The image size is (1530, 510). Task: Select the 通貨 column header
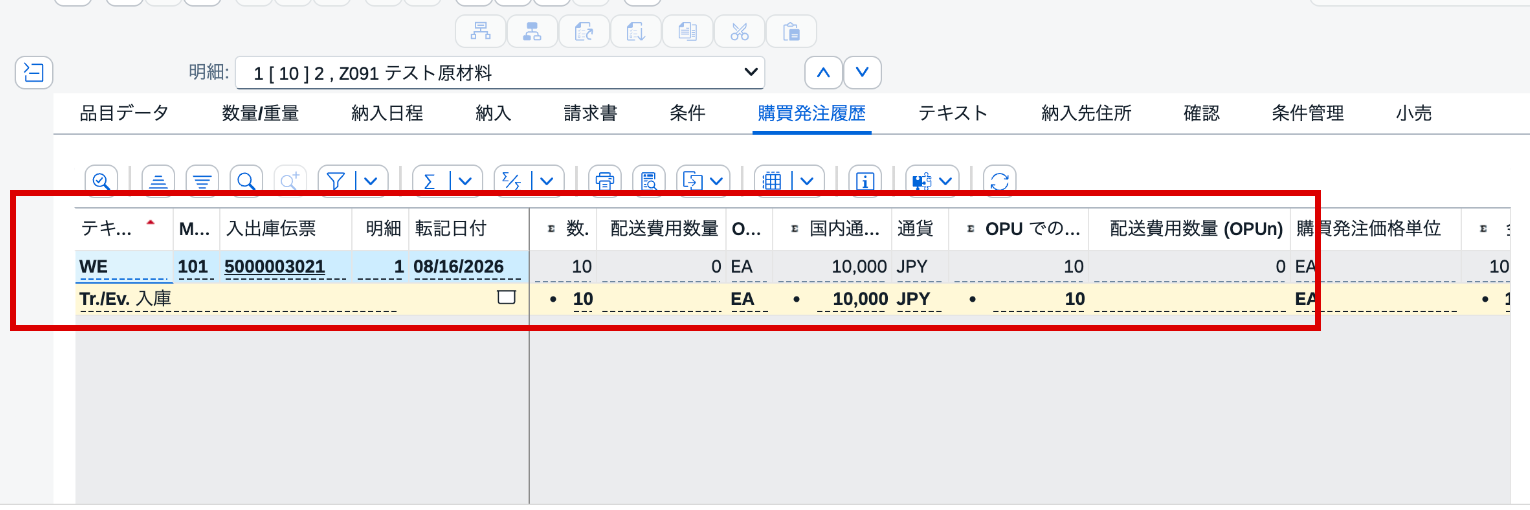pos(919,229)
